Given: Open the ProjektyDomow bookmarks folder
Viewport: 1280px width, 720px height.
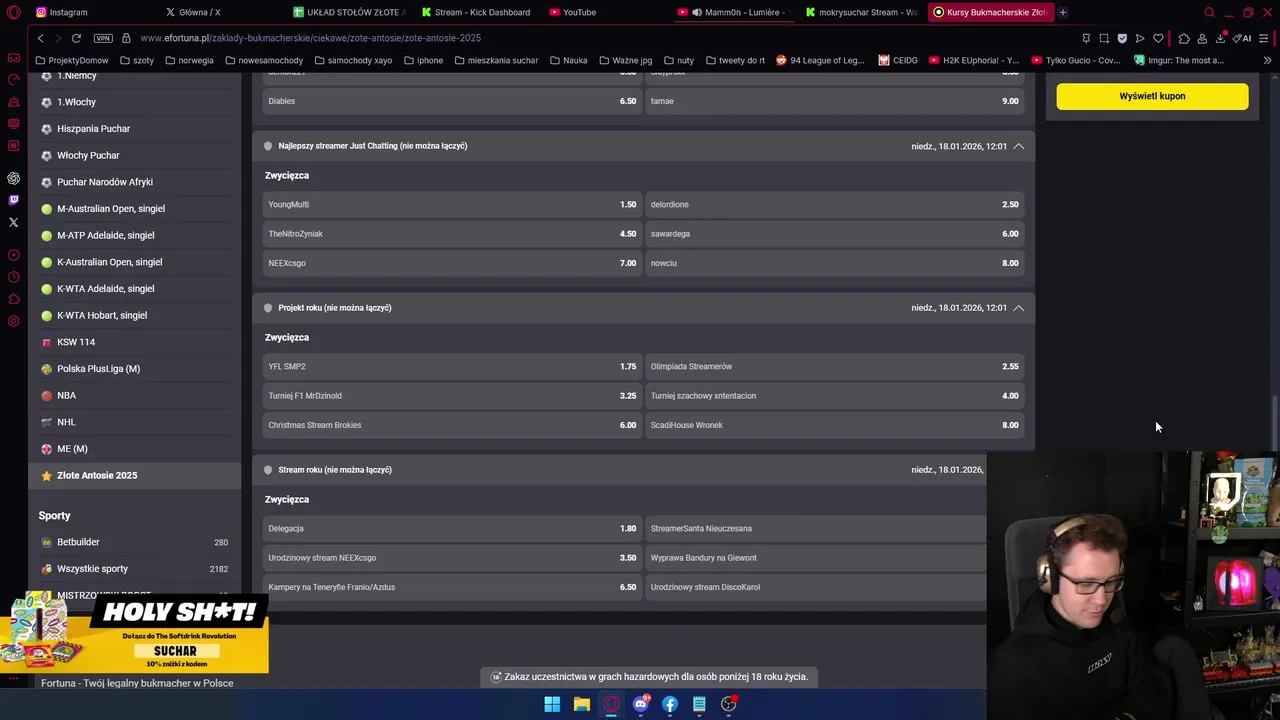Looking at the screenshot, I should tap(71, 60).
